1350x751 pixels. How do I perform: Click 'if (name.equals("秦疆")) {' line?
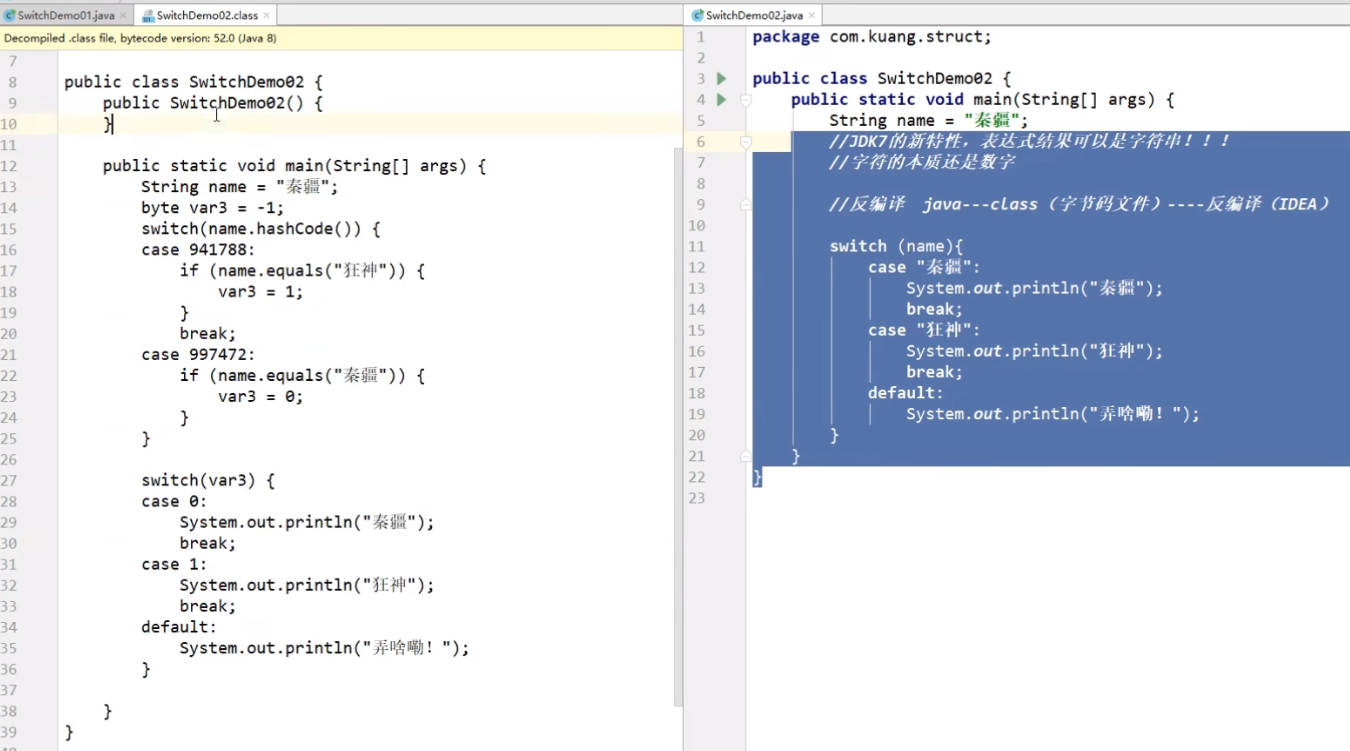pos(302,375)
